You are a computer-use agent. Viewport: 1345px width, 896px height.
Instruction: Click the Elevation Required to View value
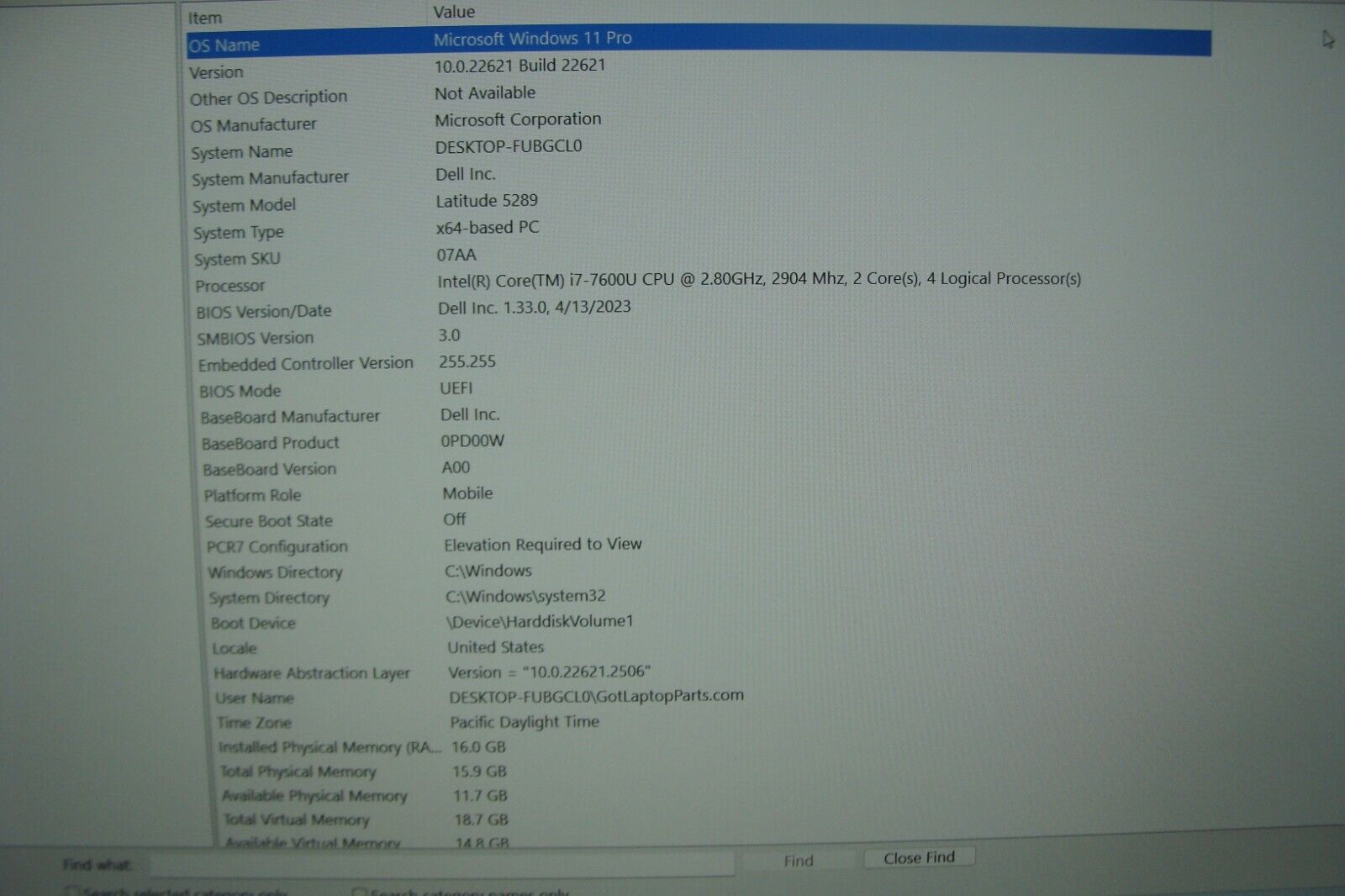pos(543,545)
